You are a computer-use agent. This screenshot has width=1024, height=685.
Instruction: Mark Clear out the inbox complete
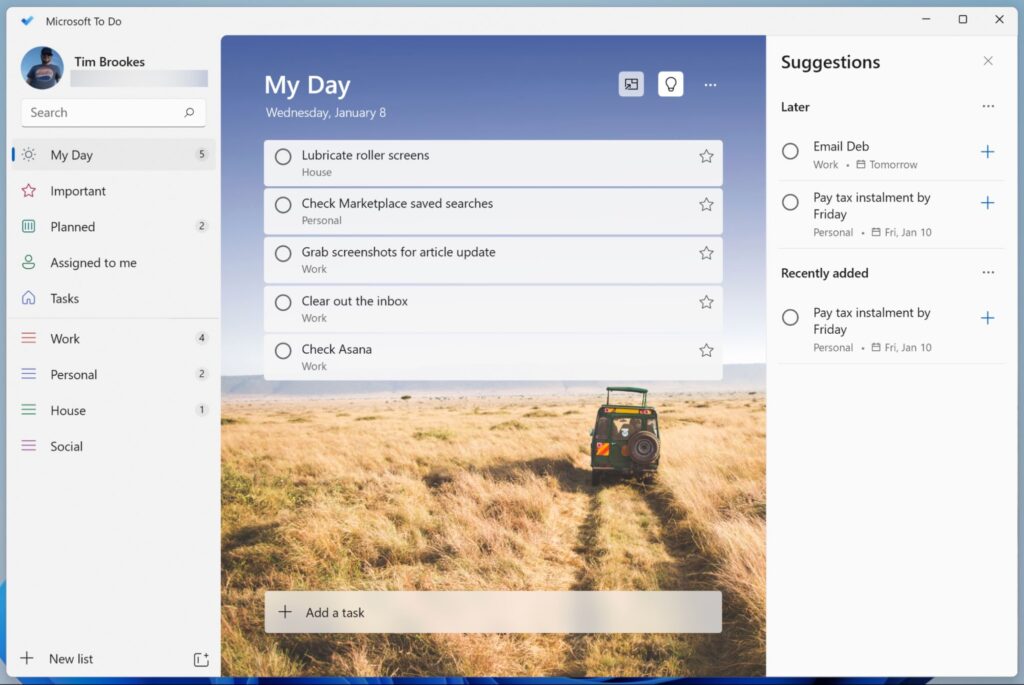pos(283,302)
